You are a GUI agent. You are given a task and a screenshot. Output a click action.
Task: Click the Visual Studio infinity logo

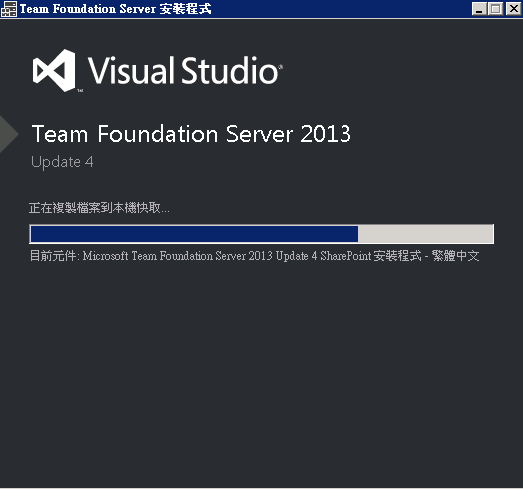point(54,70)
